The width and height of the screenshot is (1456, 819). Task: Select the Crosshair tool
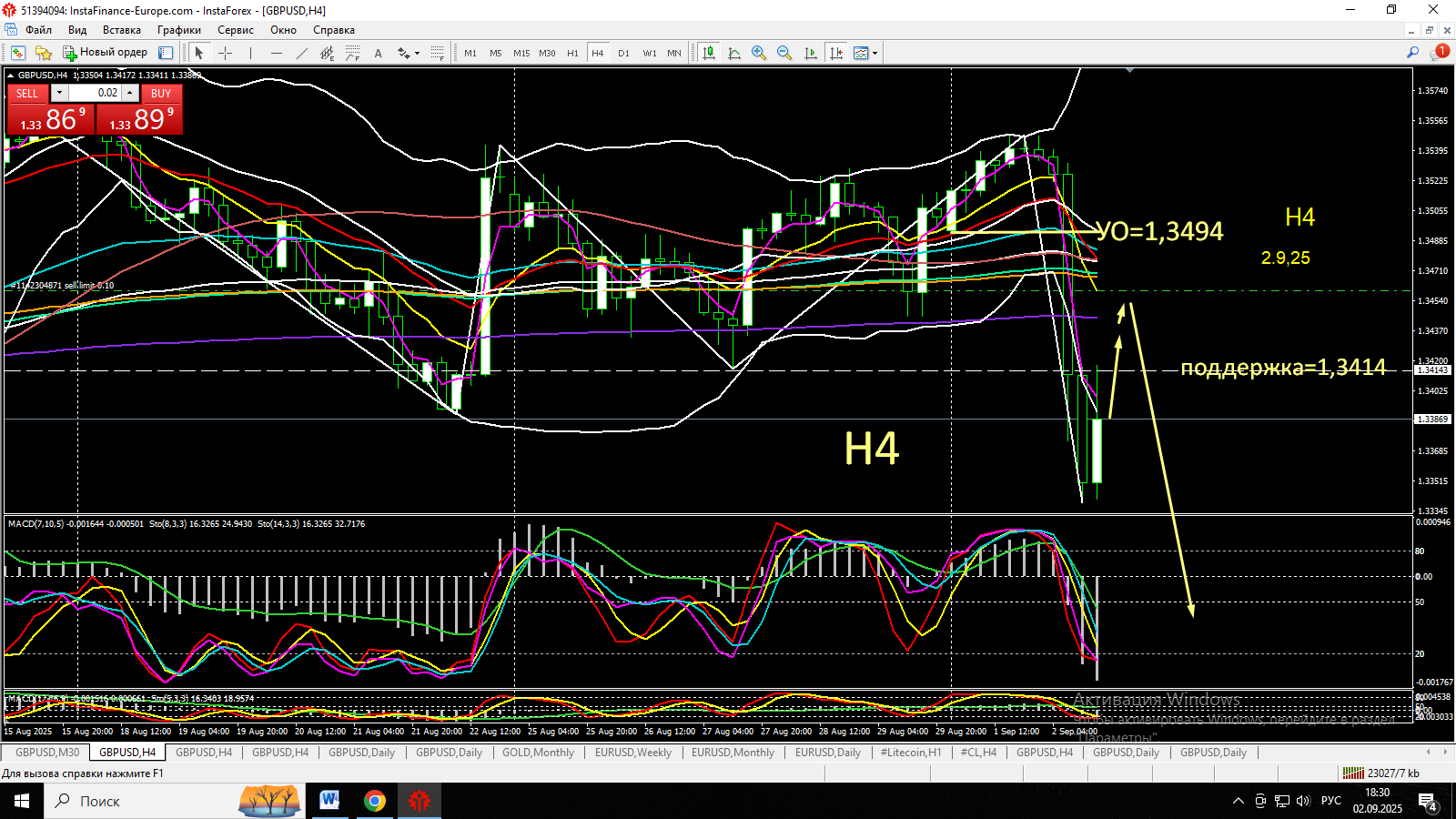point(225,53)
